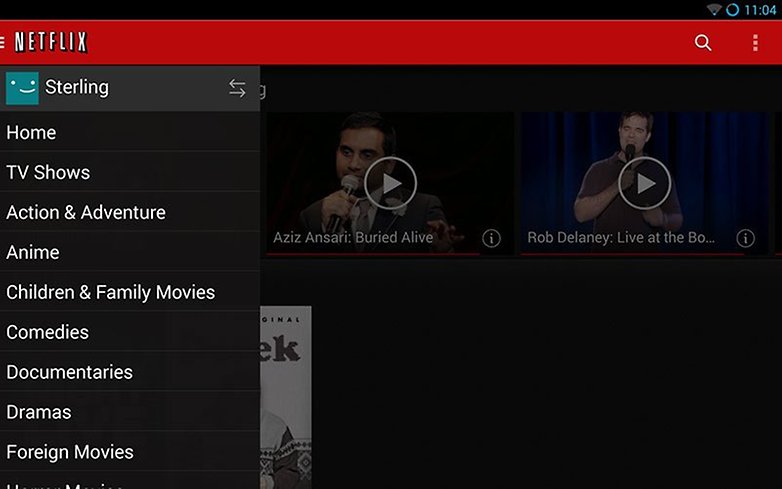Viewport: 782px width, 489px height.
Task: Tap Sterling's smiley profile avatar
Action: point(22,88)
